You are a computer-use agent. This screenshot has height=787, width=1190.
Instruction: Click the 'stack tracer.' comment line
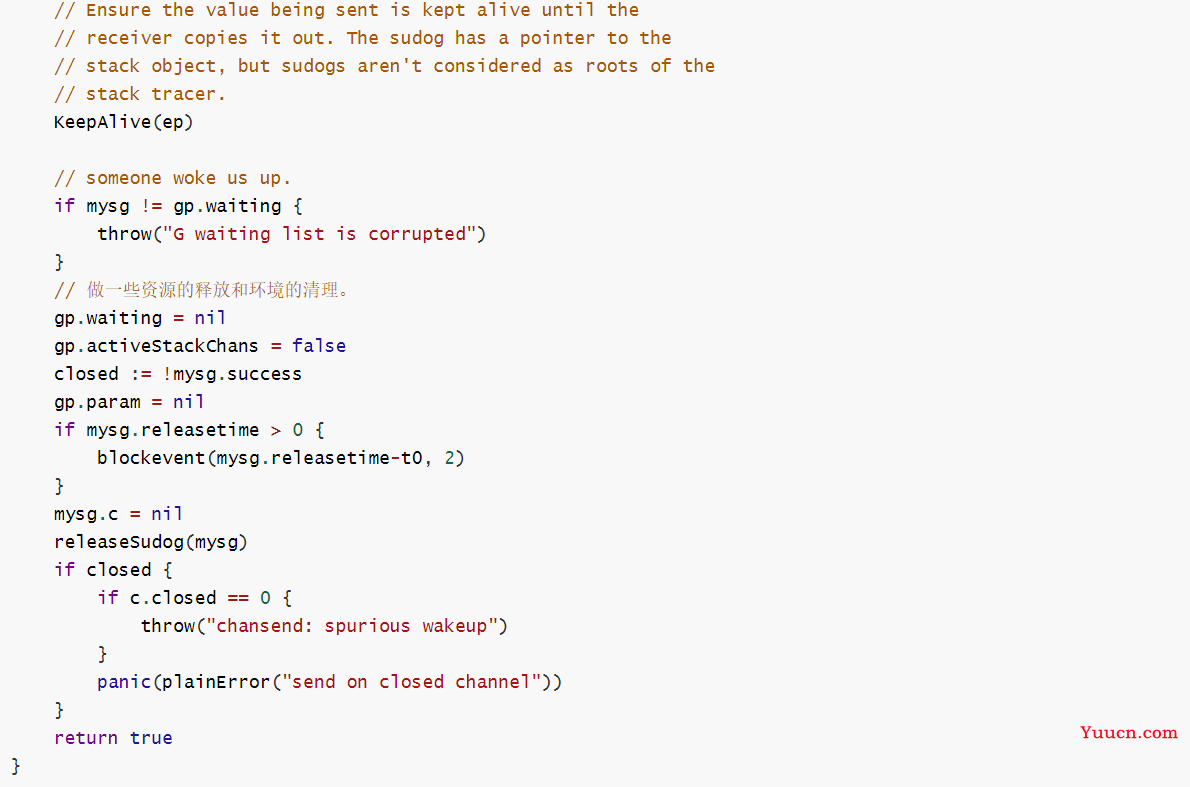point(140,93)
